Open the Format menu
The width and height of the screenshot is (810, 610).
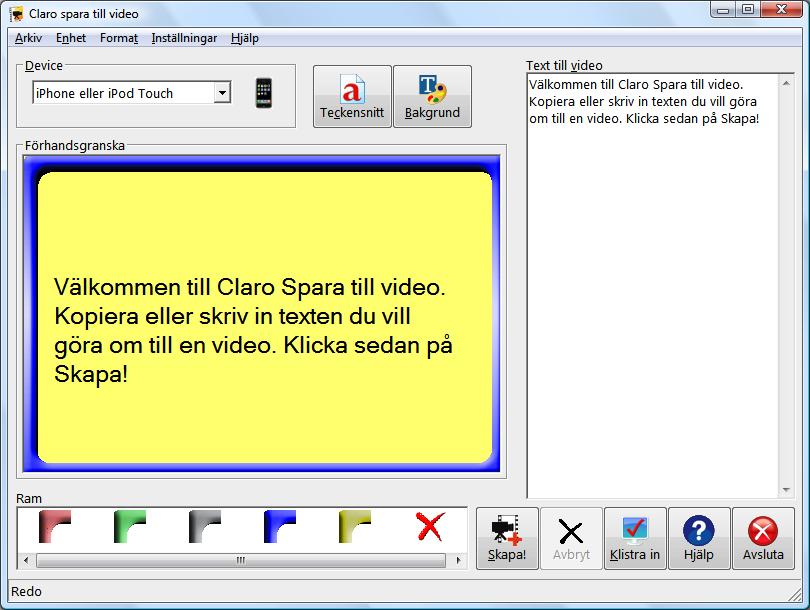pos(119,38)
